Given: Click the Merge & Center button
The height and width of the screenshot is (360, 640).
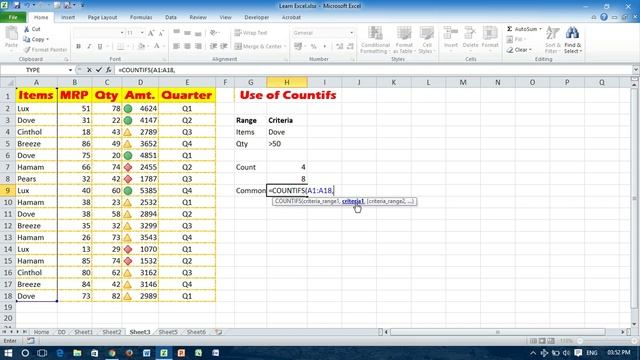Looking at the screenshot, I should 259,47.
